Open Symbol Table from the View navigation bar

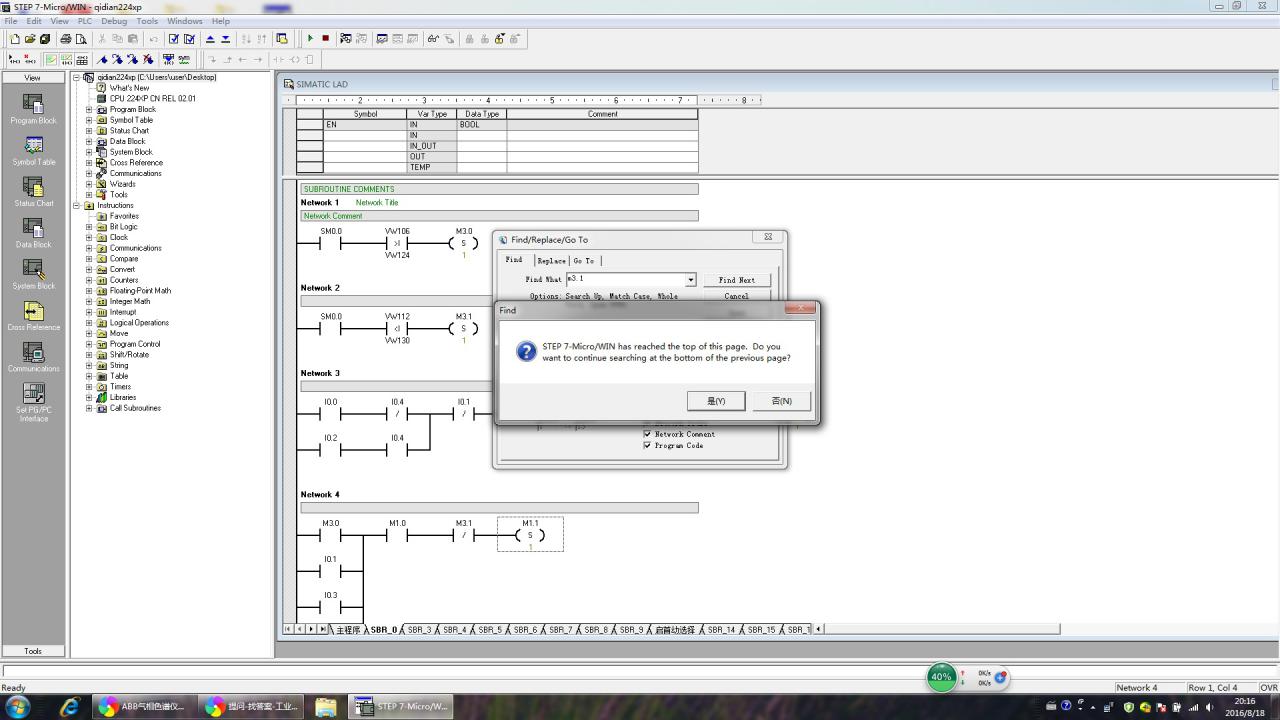click(33, 151)
